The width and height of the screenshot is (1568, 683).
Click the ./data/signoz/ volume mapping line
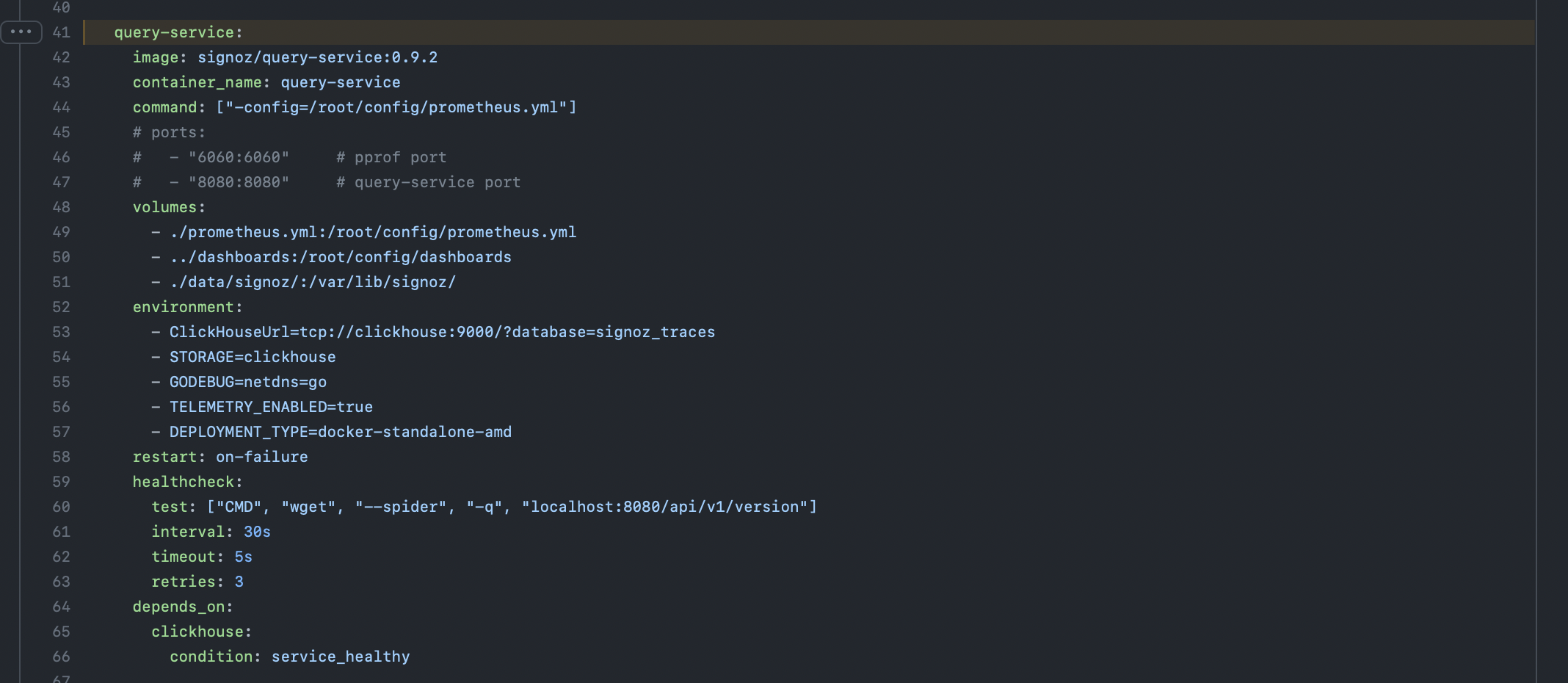coord(313,282)
